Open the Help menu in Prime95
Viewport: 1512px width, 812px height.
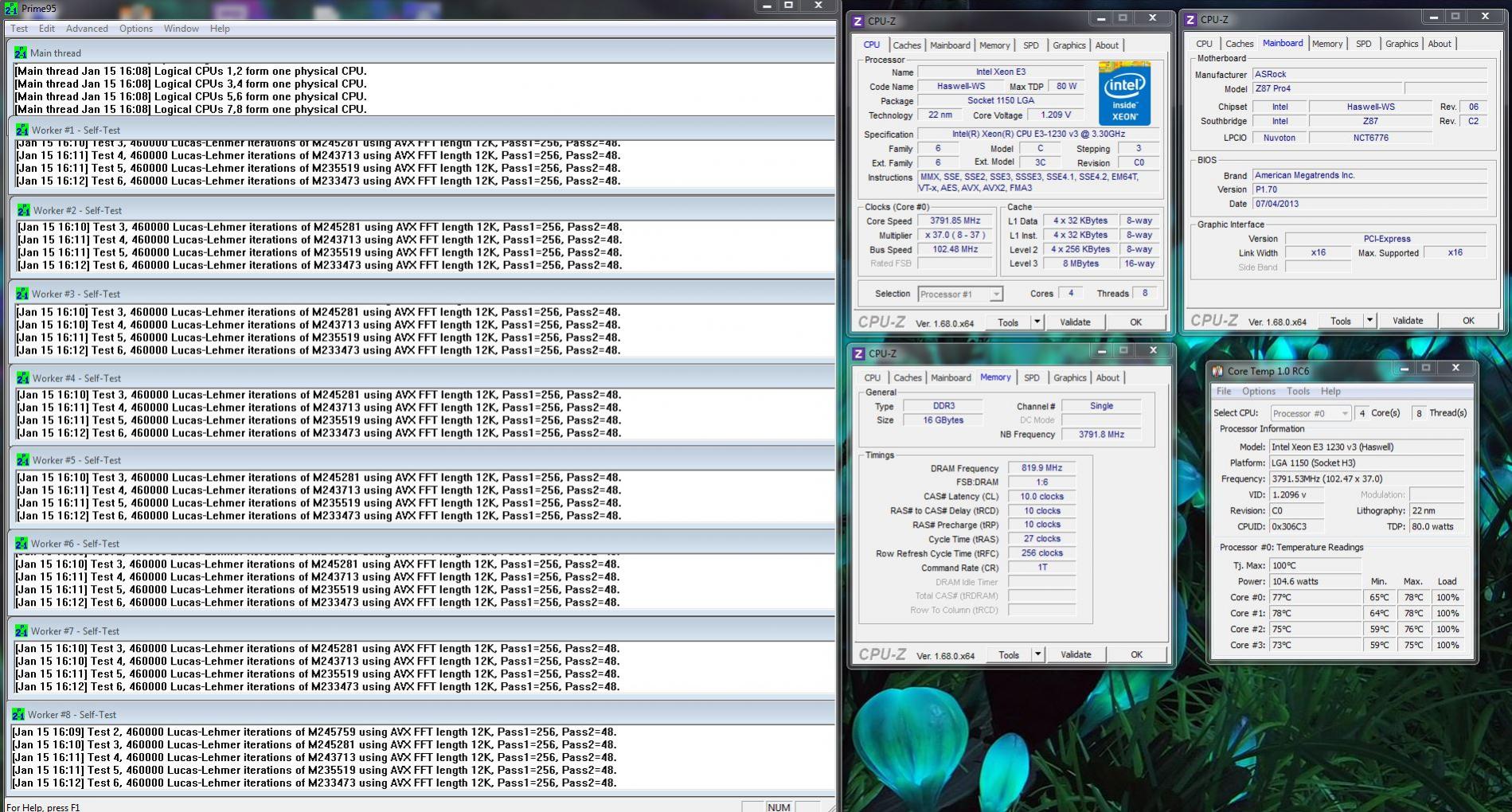[x=220, y=29]
